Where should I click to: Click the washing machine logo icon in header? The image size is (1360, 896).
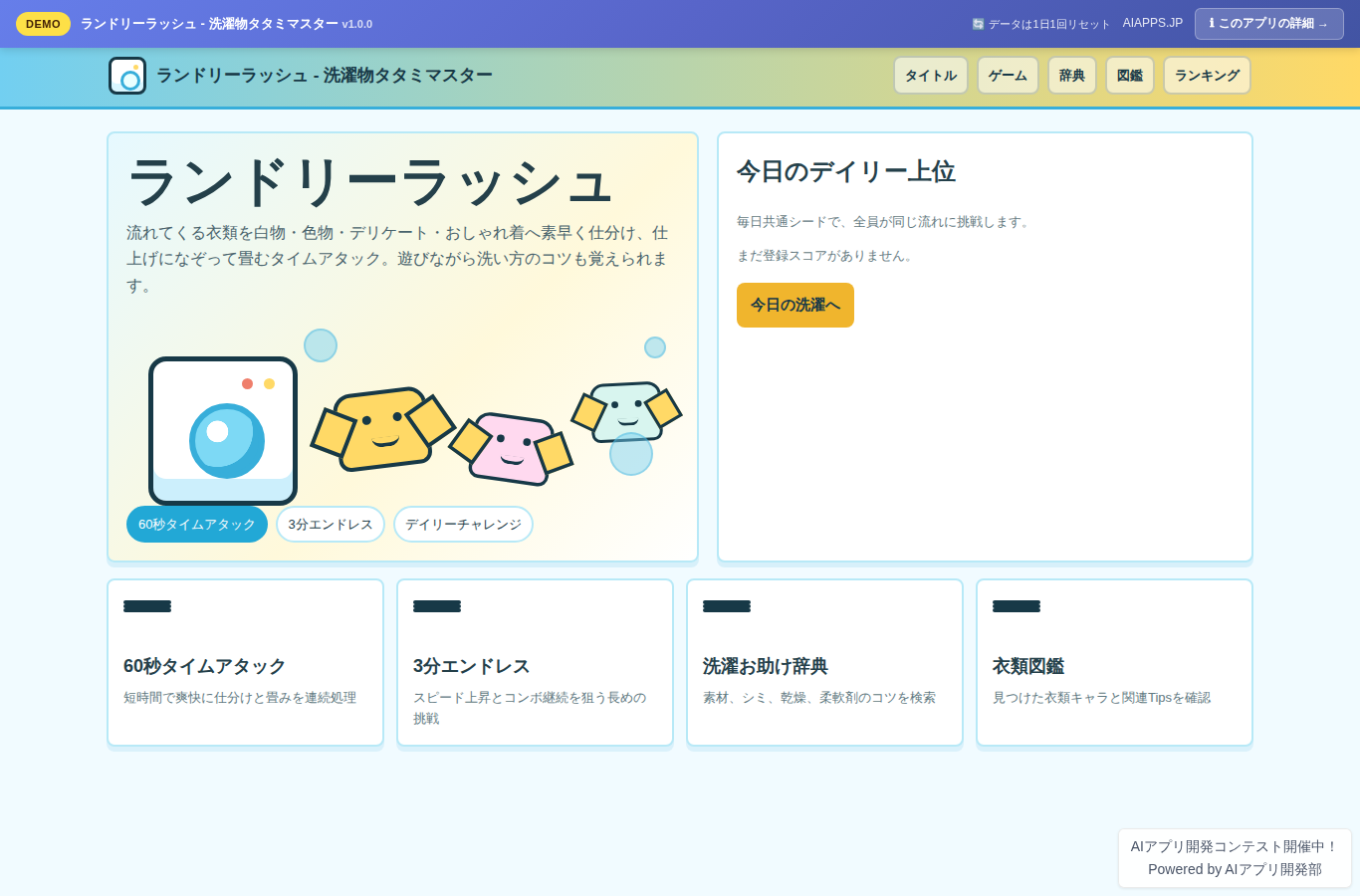pos(127,76)
